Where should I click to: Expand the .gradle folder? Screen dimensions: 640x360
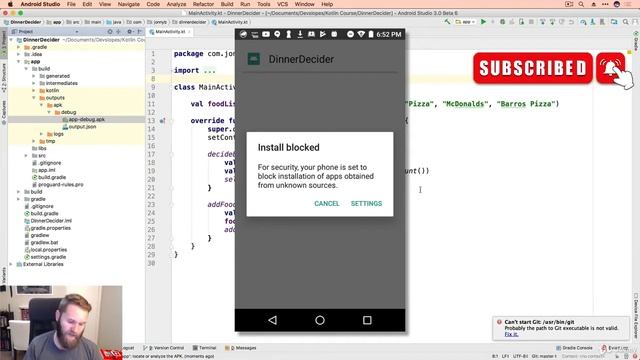point(18,47)
